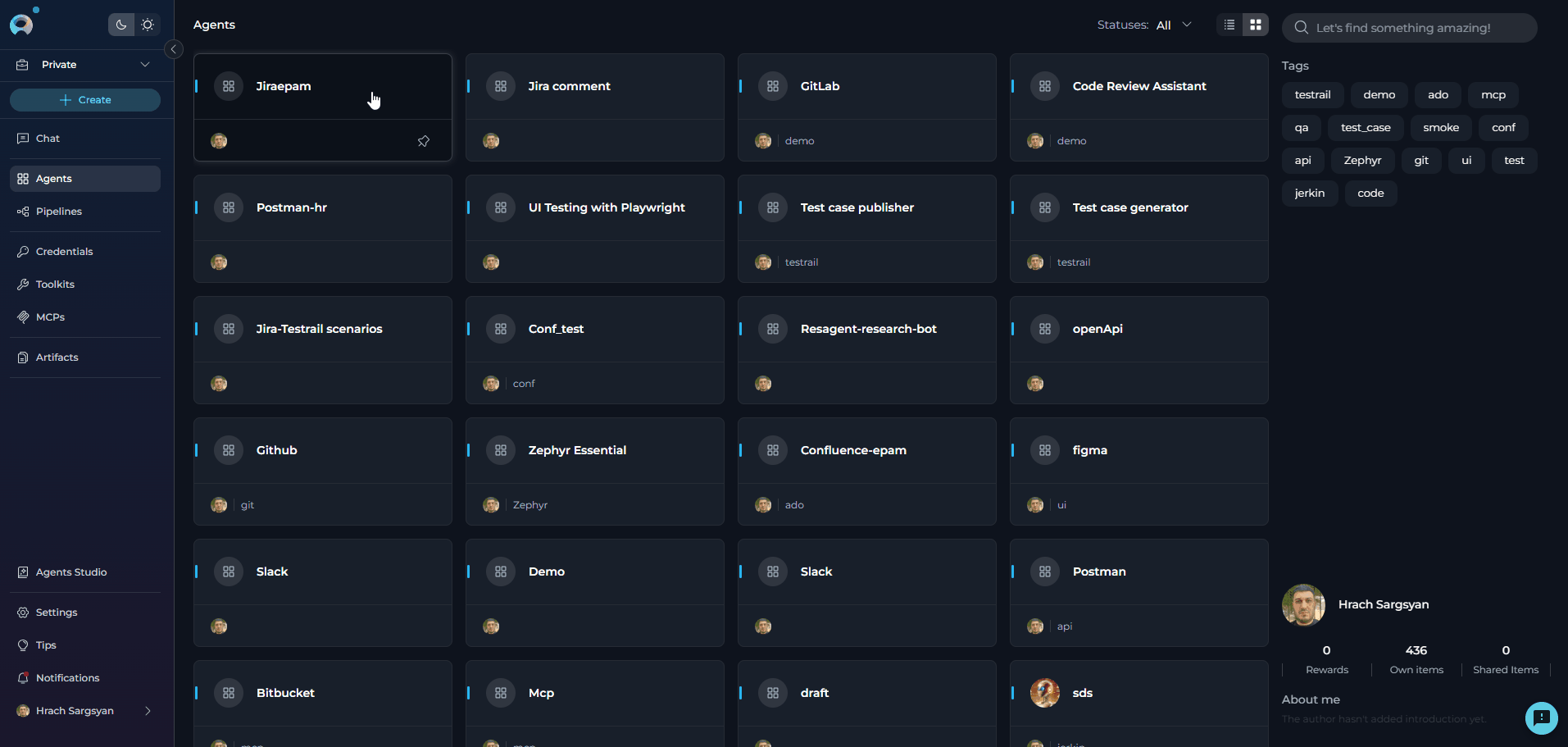Image resolution: width=1568 pixels, height=747 pixels.
Task: Filter by the testrail tag
Action: [x=1312, y=95]
